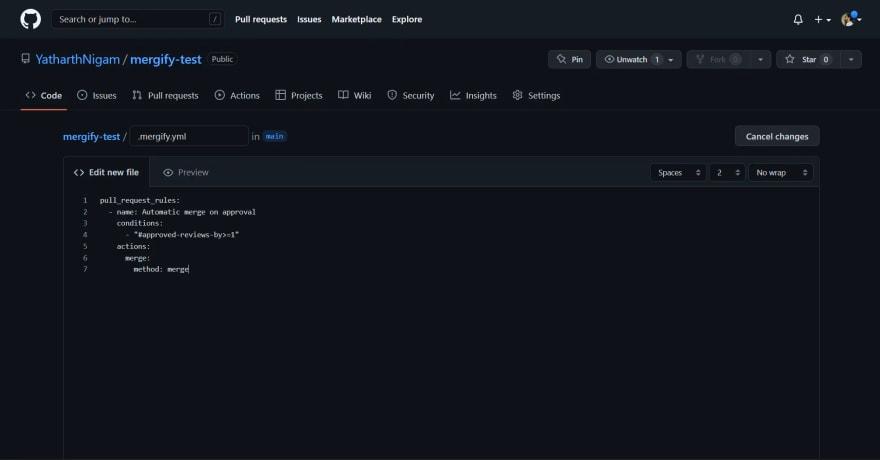This screenshot has width=880, height=460.
Task: Click the 'Automatic merge on approval' line
Action: [182, 212]
